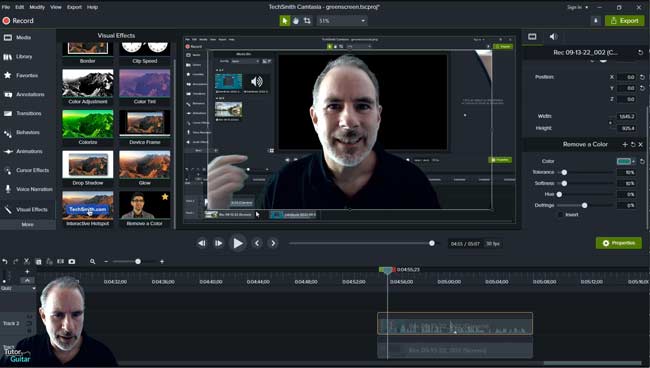The width and height of the screenshot is (650, 368).
Task: Click the Record button
Action: [x=18, y=21]
